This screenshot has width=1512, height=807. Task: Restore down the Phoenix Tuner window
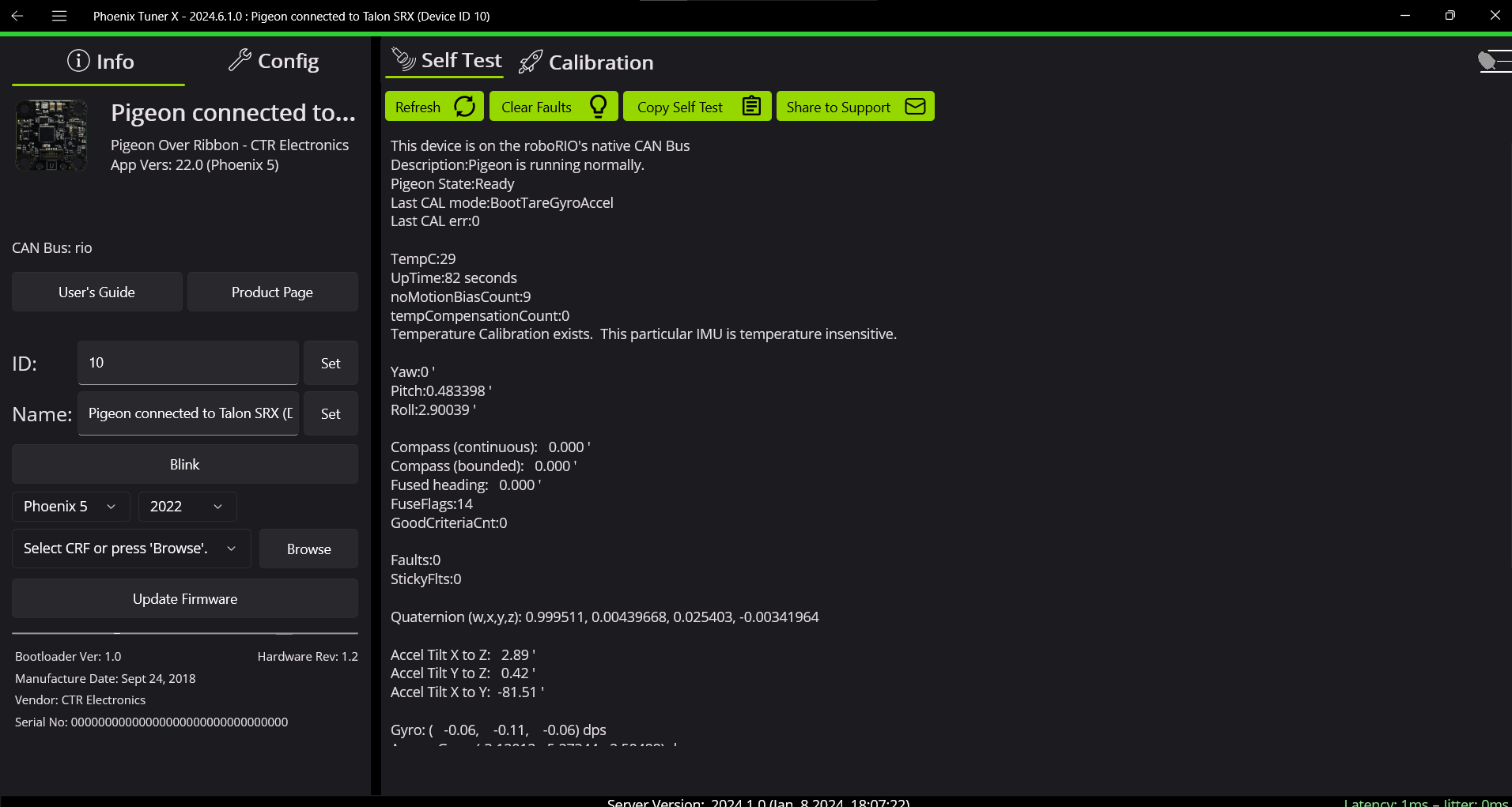(1450, 16)
